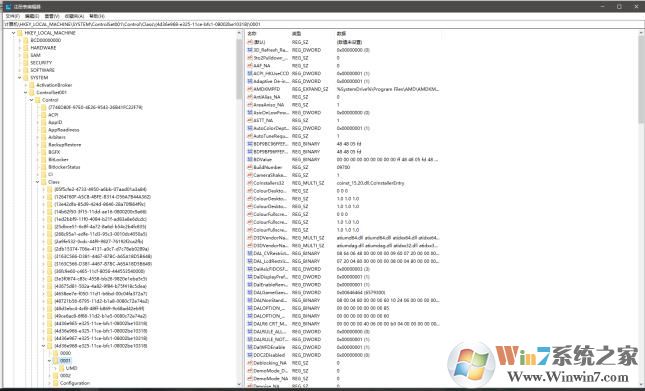Open the 文件(F) menu

(12, 16)
